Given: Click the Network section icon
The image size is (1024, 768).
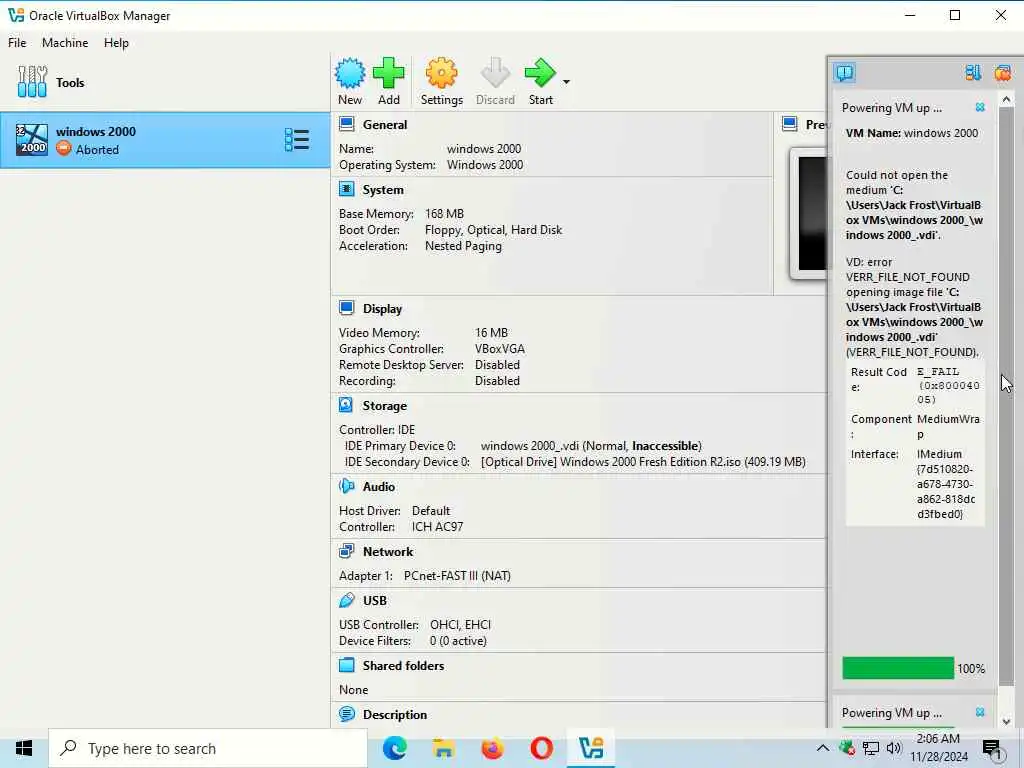Looking at the screenshot, I should point(347,551).
